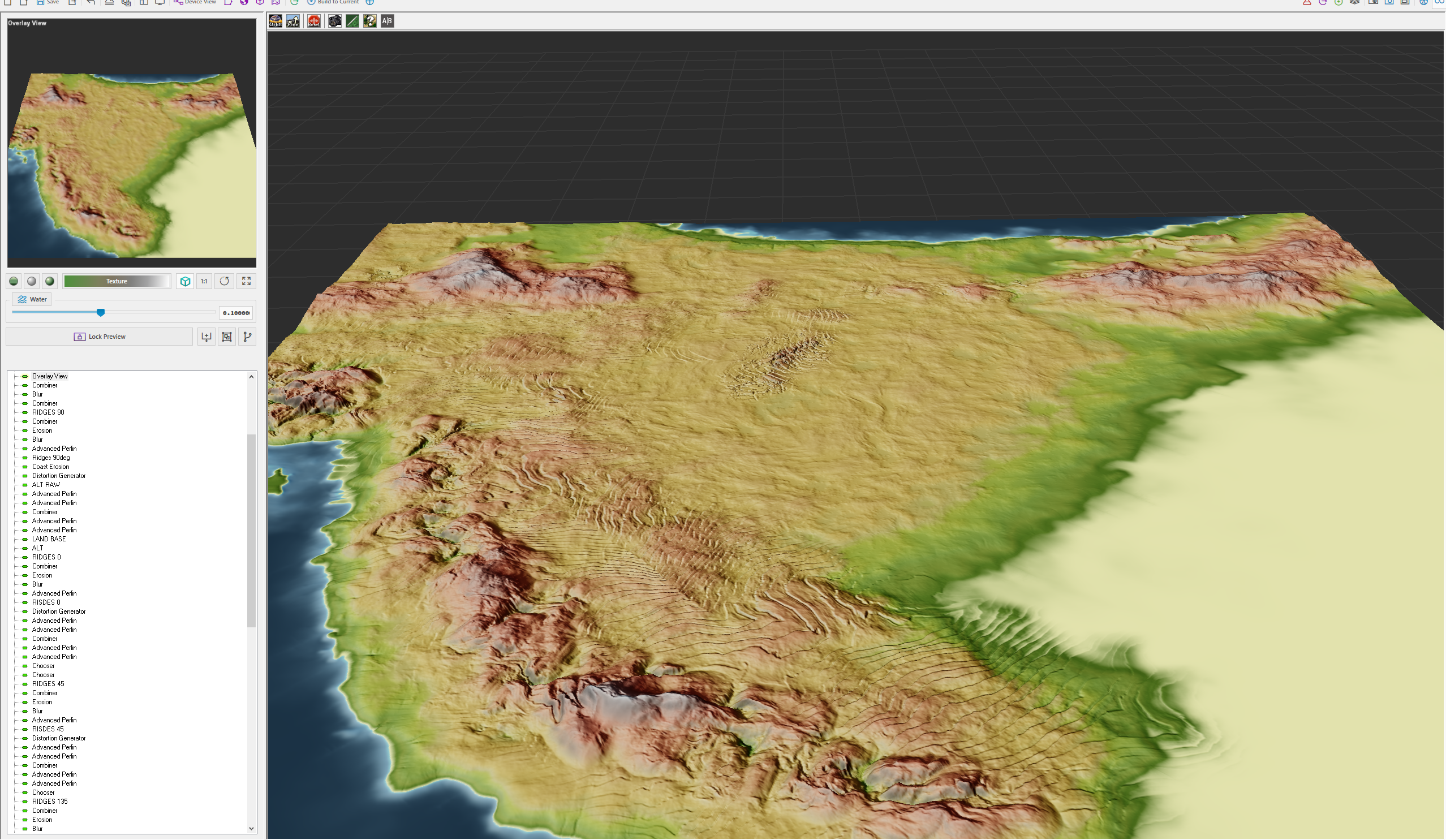Toggle the A|B comparison view
The image size is (1446, 840).
point(388,21)
